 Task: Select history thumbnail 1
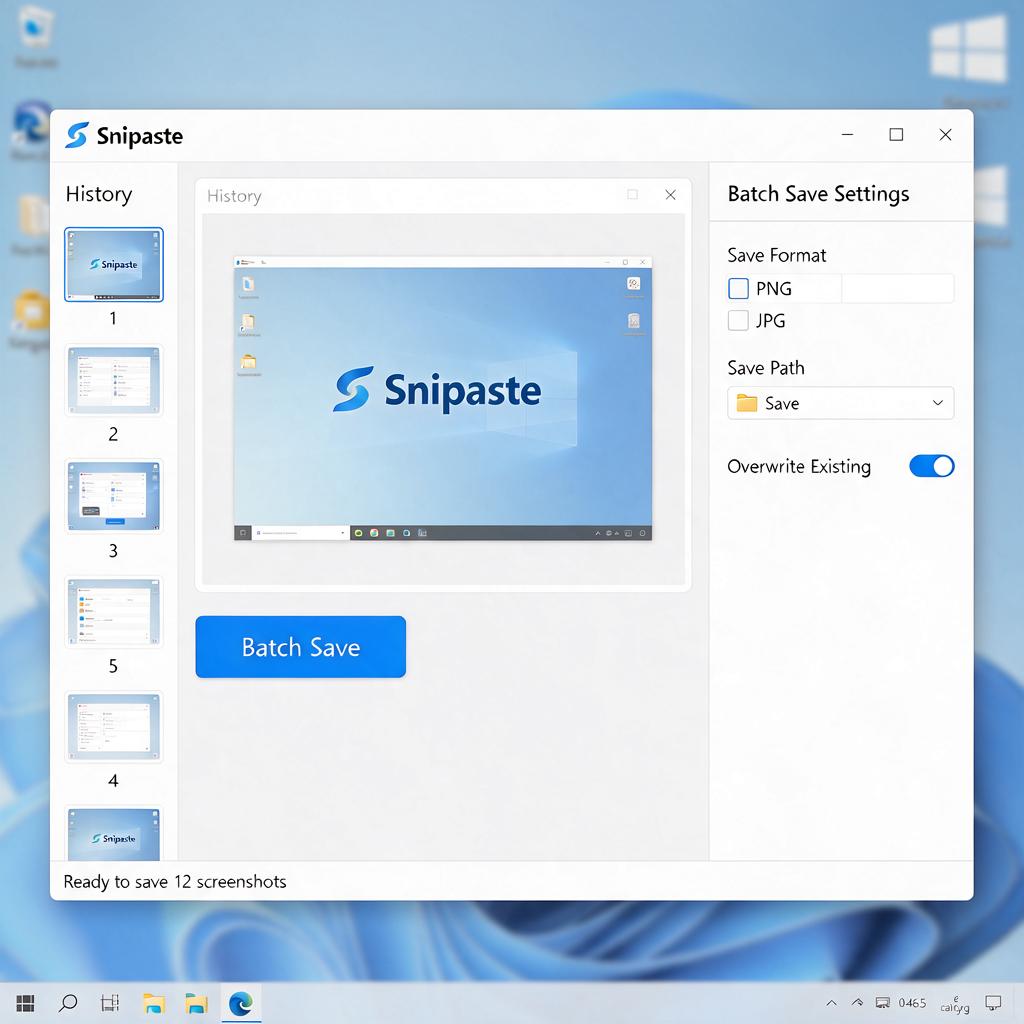coord(114,264)
